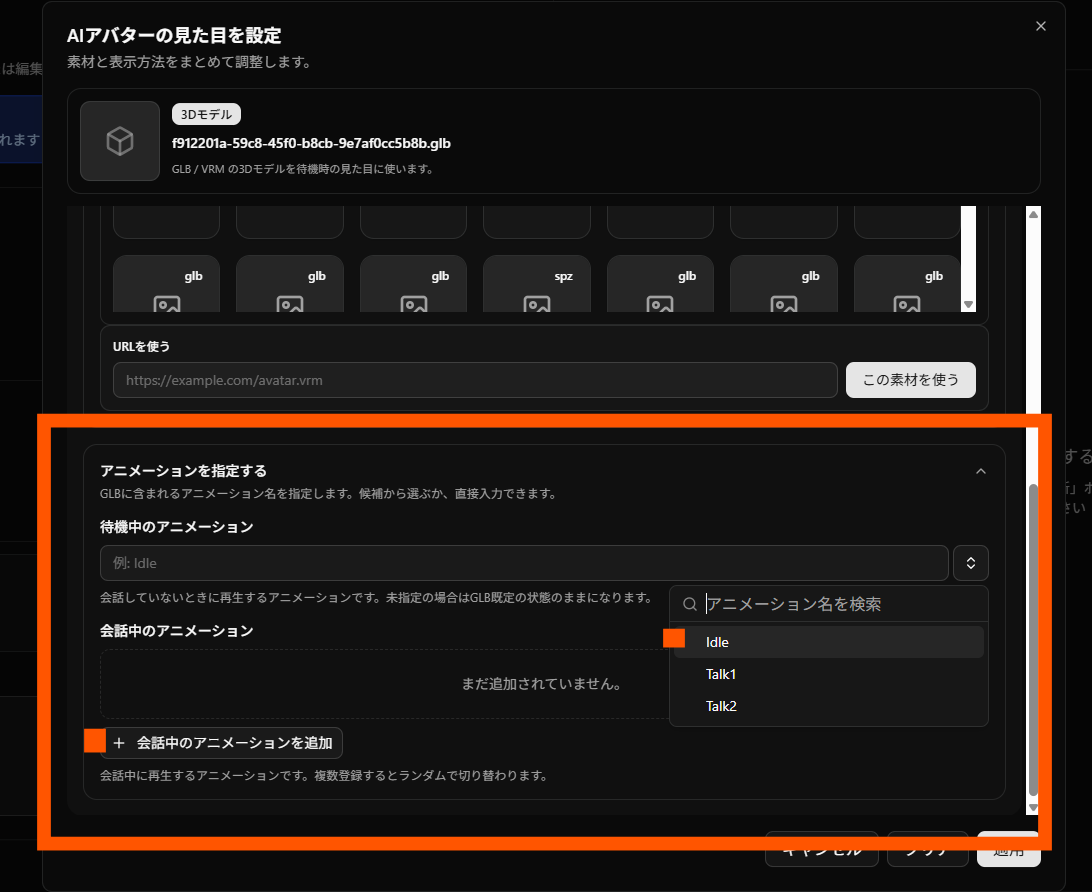Select the spz asset thumbnail
Screen dimensions: 1092x892
pyautogui.click(x=537, y=284)
